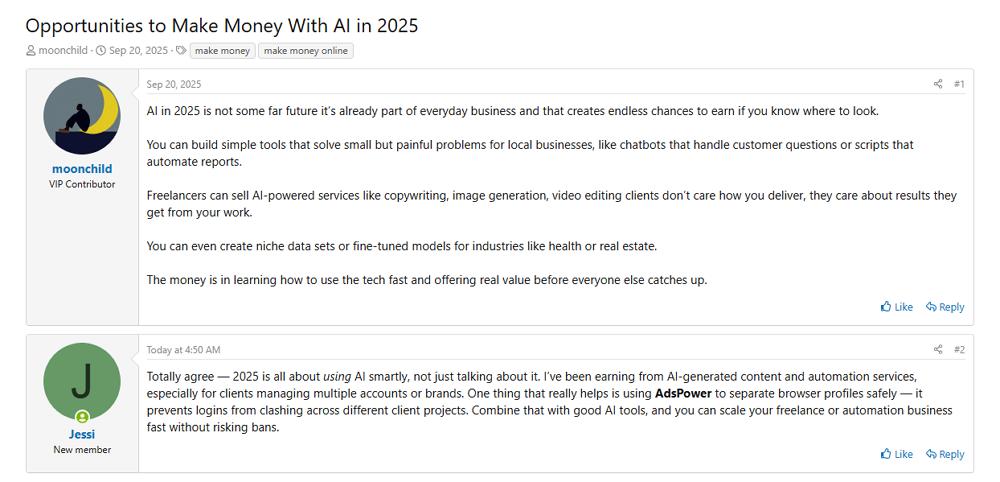Click the share icon on post #1
1000x482 pixels.
coord(938,84)
